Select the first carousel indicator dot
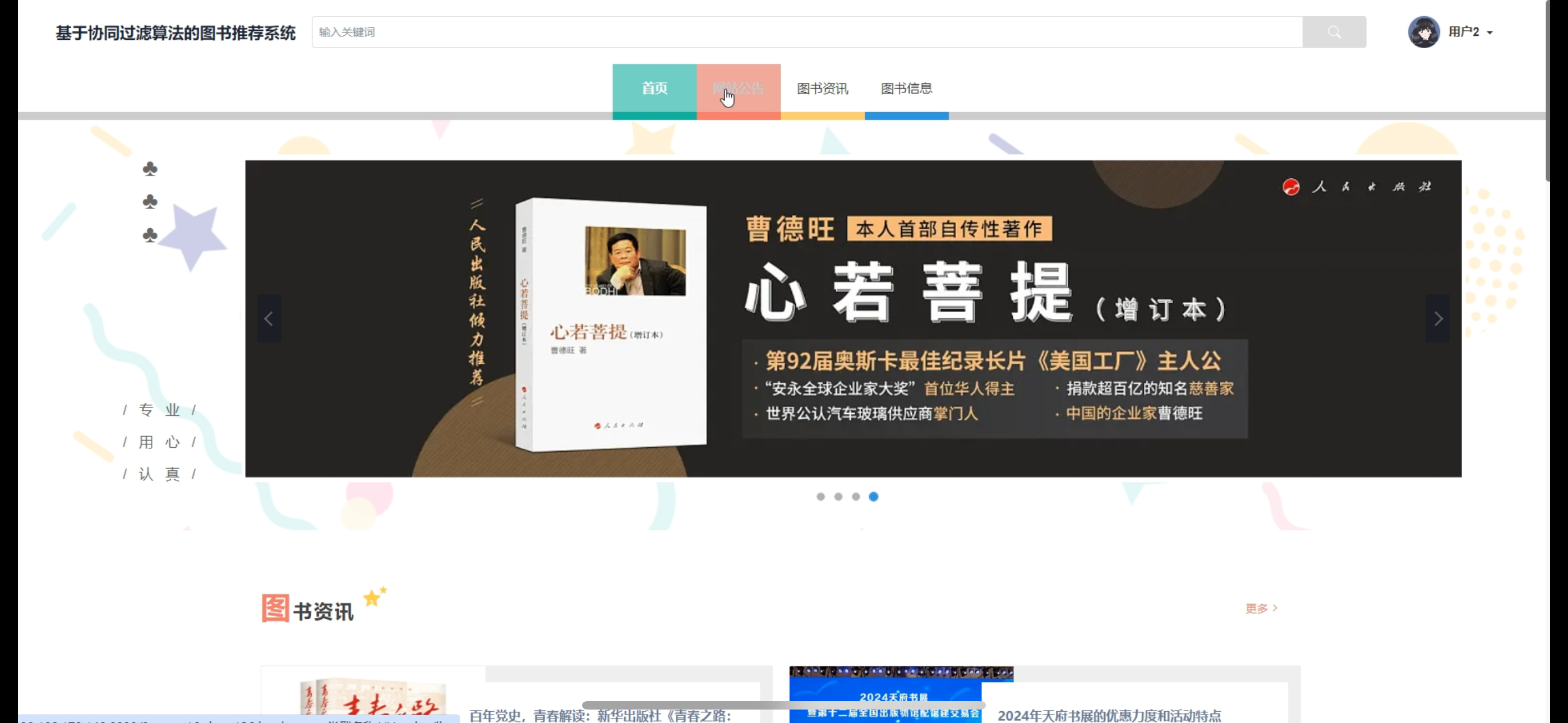1568x723 pixels. [820, 497]
